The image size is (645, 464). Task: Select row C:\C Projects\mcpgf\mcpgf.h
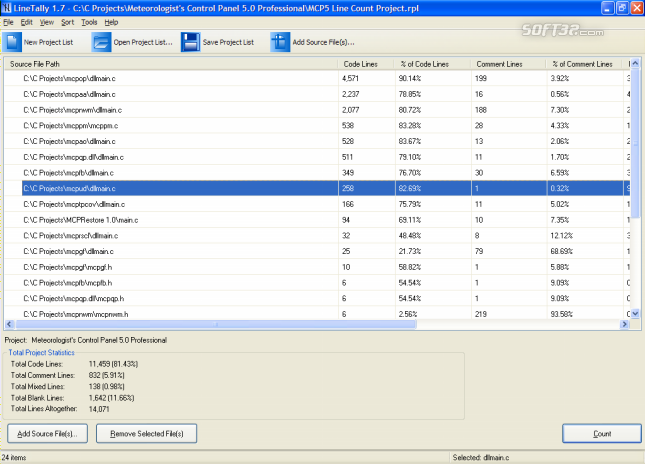[x=317, y=267]
